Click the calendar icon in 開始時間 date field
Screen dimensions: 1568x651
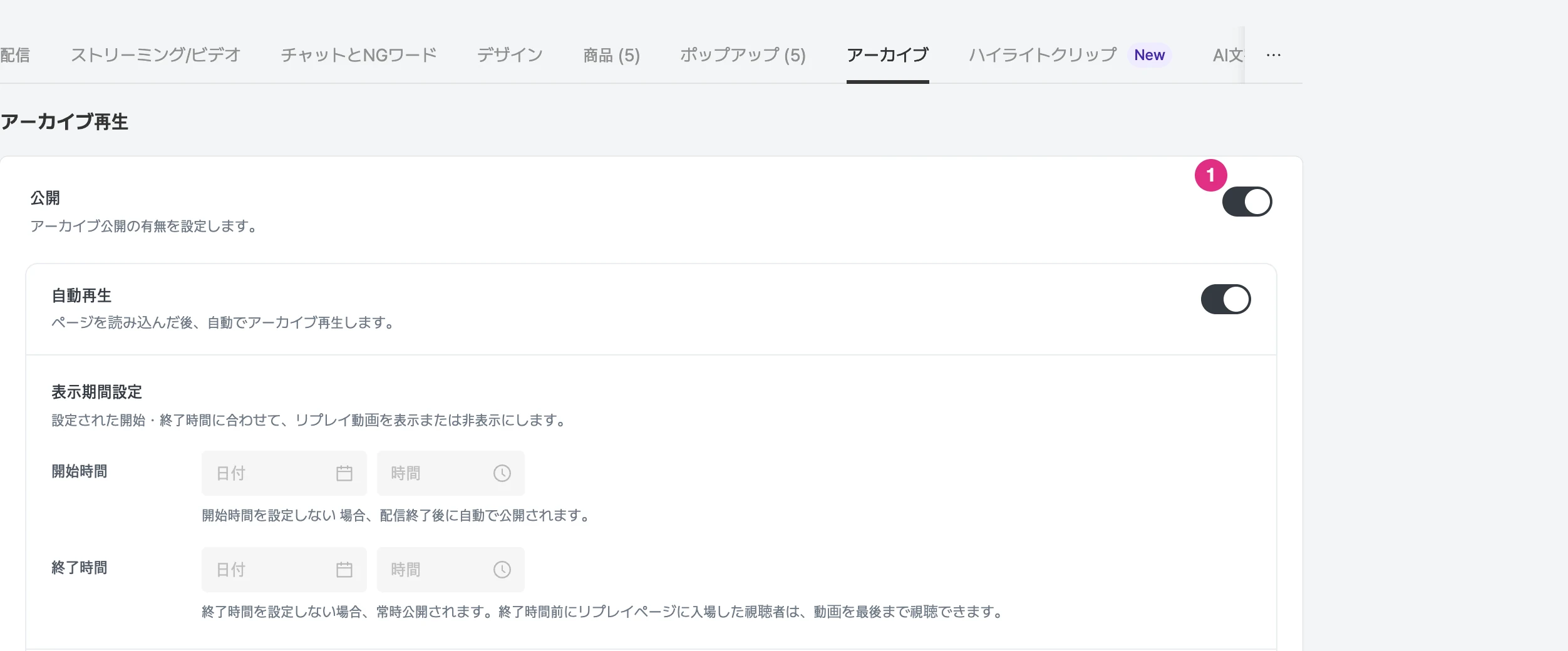point(344,473)
